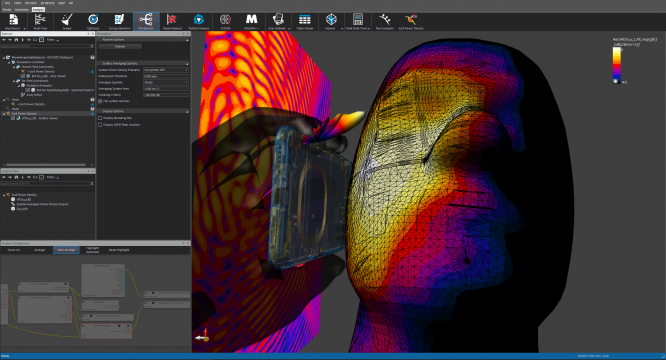Clear the Explorer quick search field

click(x=92, y=46)
